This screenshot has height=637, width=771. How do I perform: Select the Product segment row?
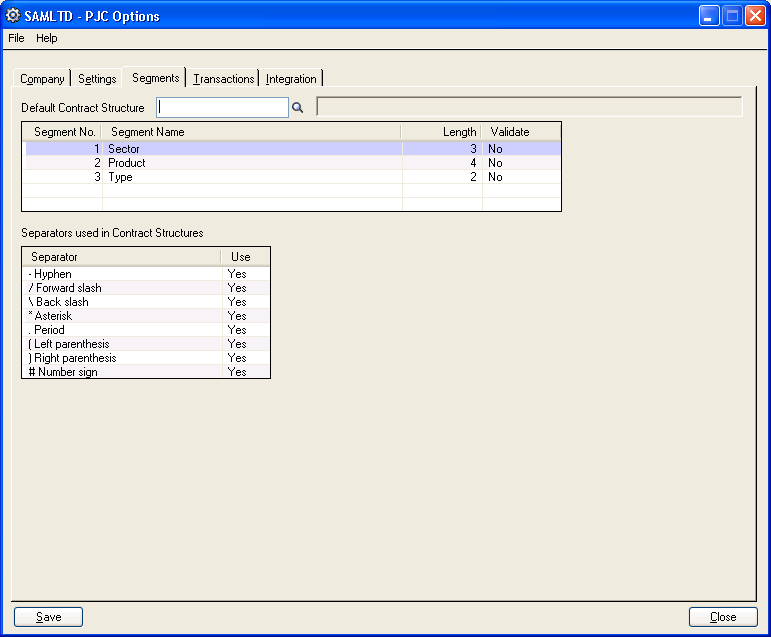tap(292, 163)
